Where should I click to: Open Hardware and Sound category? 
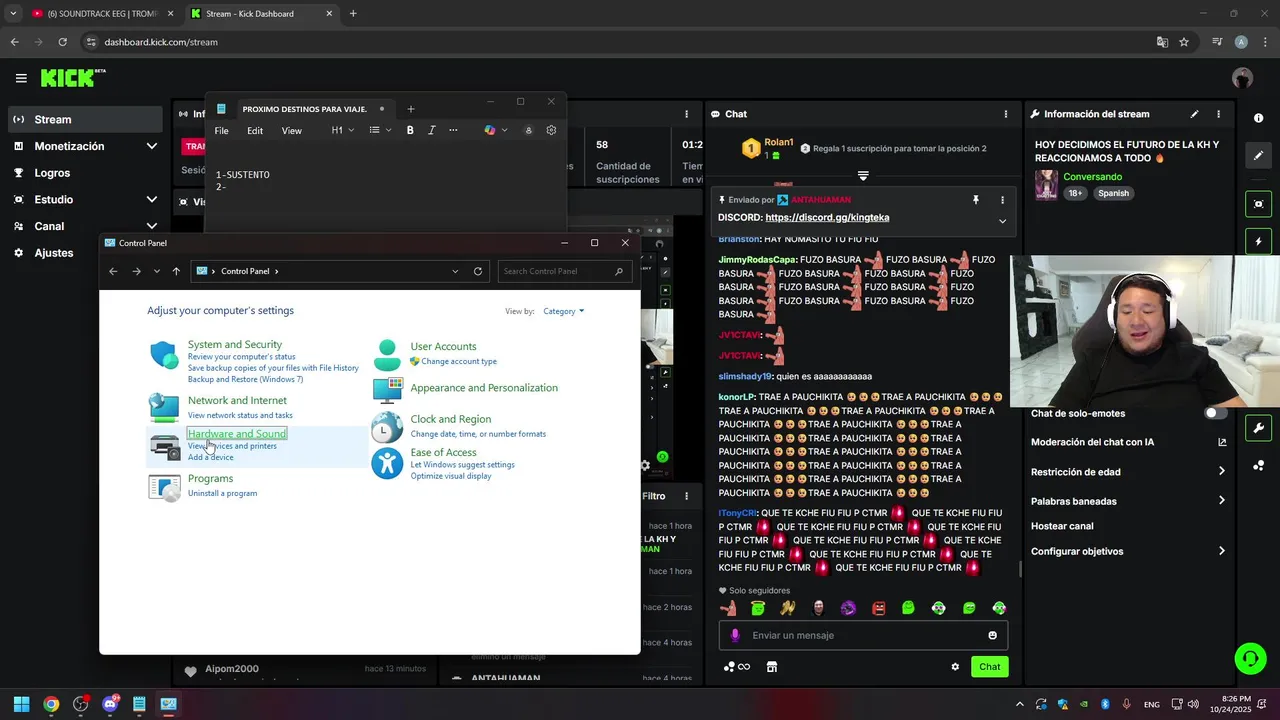tap(237, 433)
